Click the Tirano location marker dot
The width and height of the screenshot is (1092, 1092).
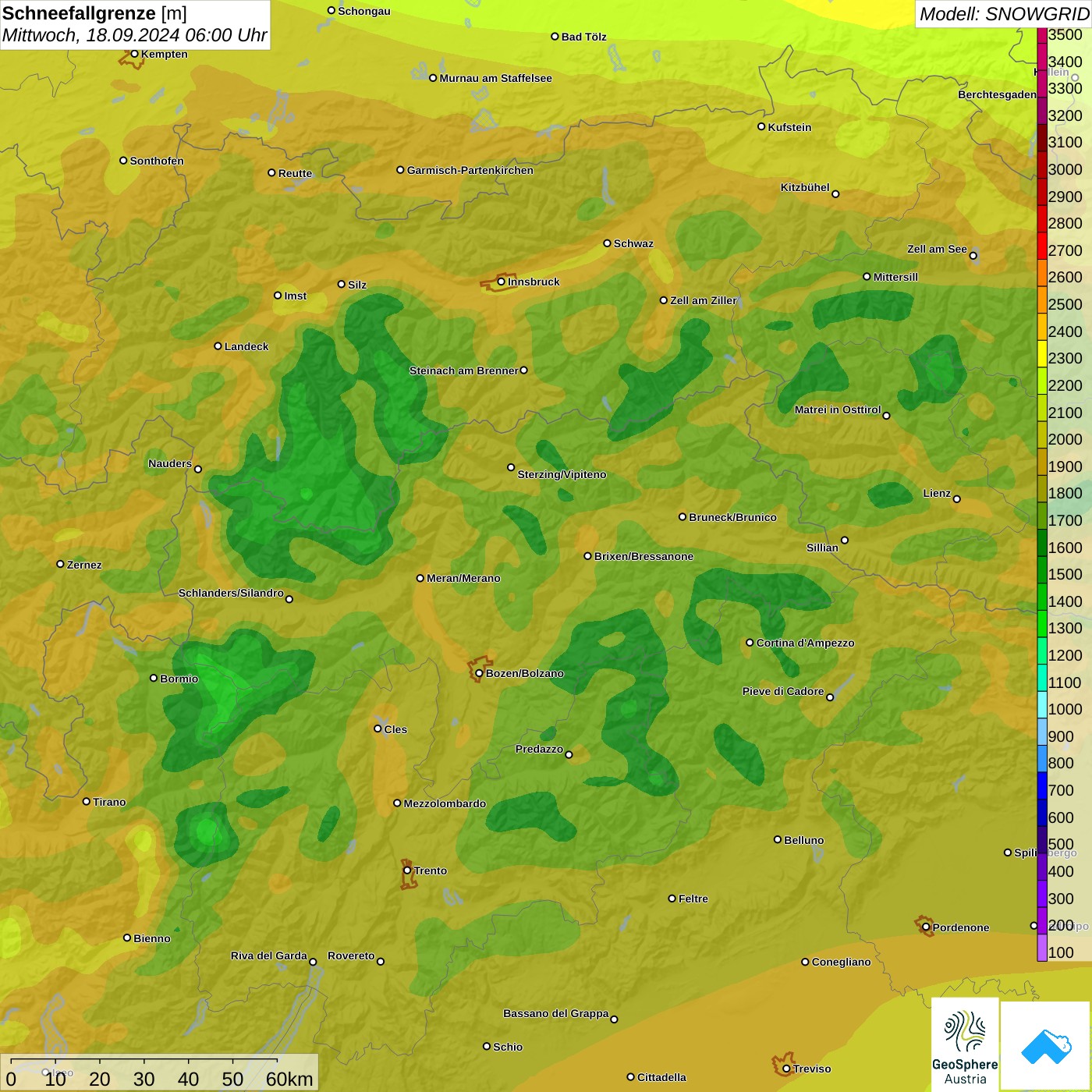[x=87, y=801]
